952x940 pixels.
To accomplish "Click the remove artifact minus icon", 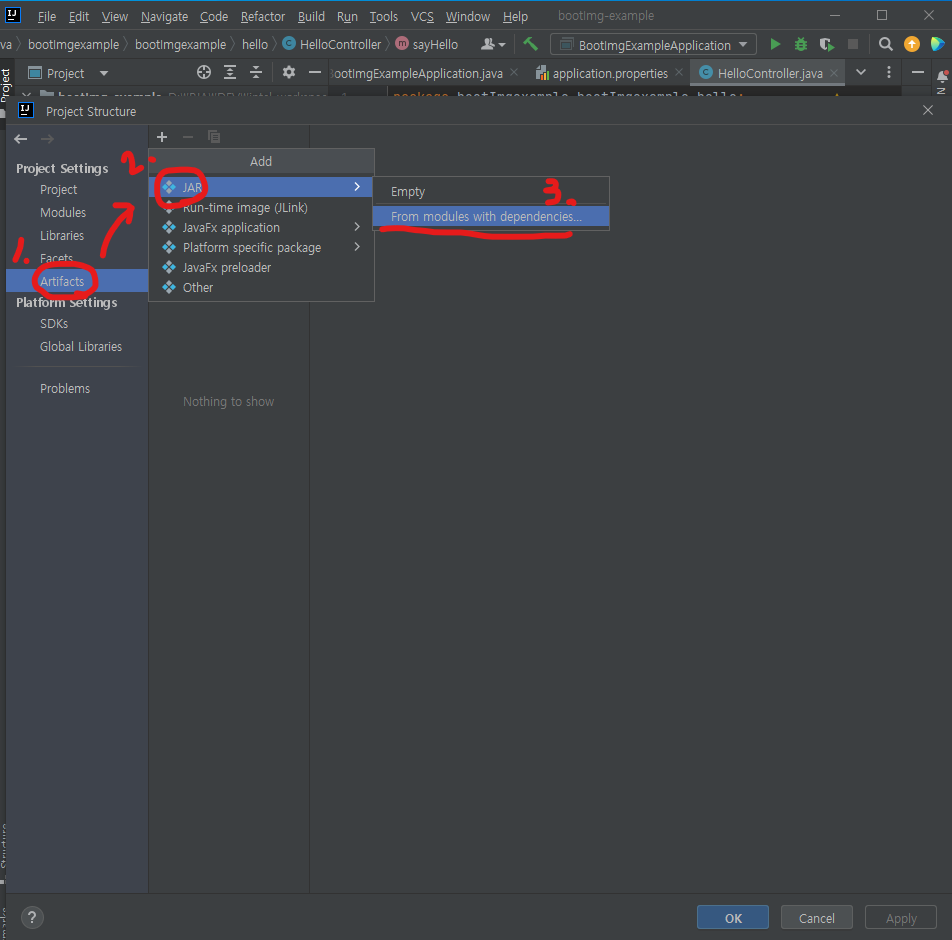I will [x=188, y=137].
